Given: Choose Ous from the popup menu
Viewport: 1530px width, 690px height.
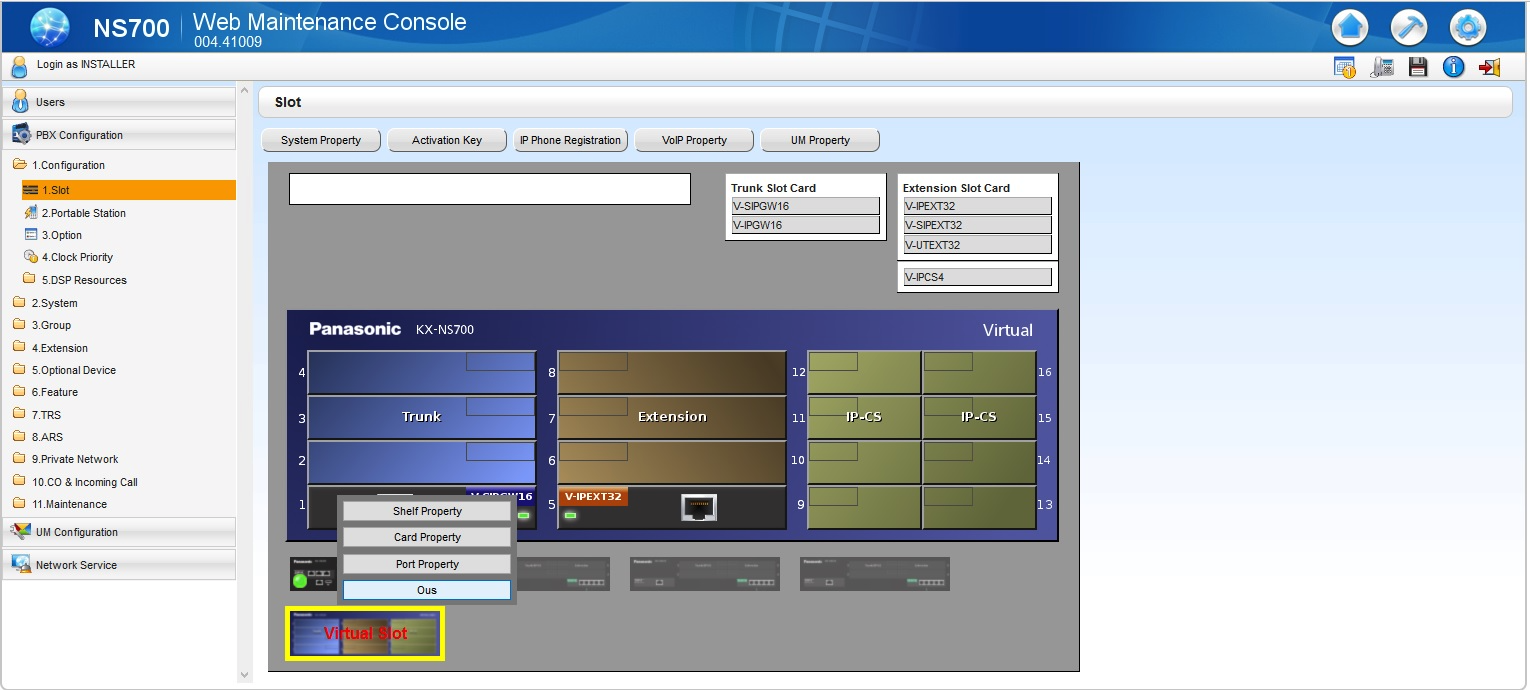Looking at the screenshot, I should tap(427, 590).
